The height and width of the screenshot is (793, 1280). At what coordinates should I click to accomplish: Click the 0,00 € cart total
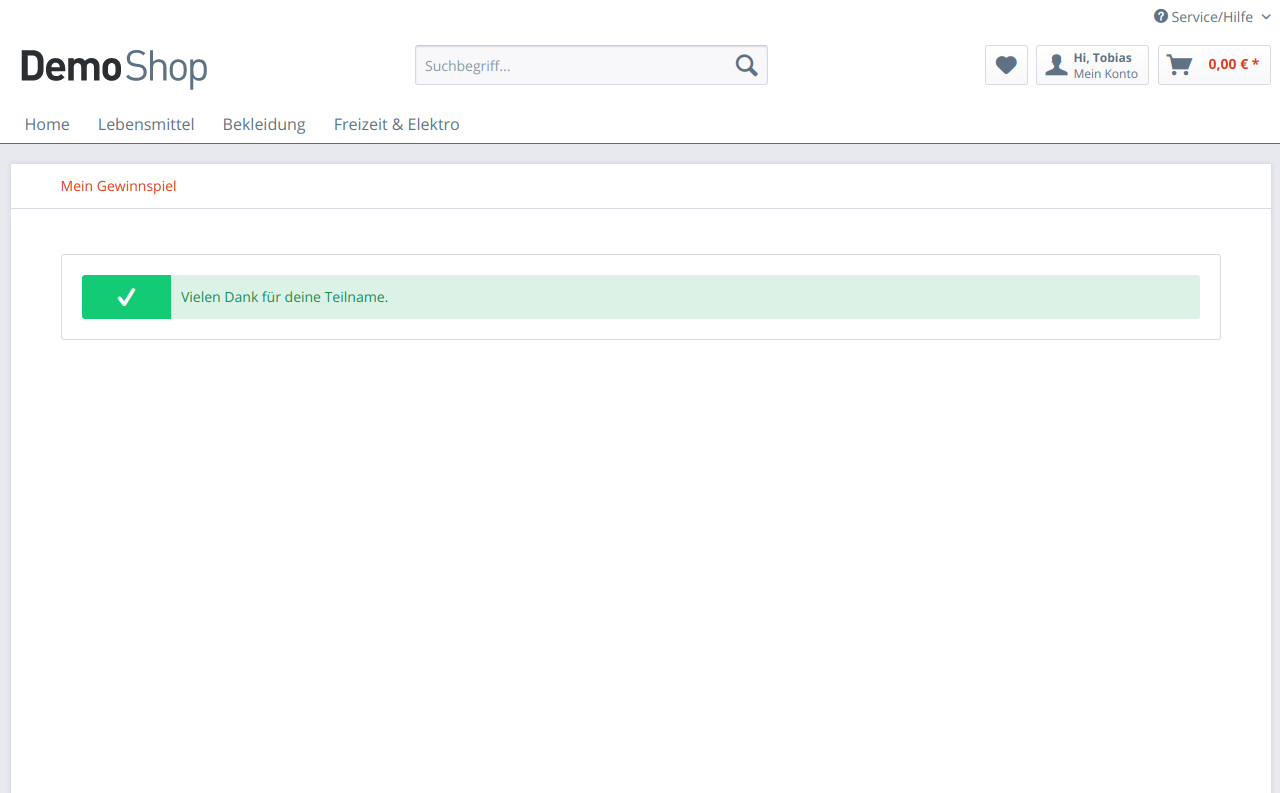pyautogui.click(x=1233, y=64)
